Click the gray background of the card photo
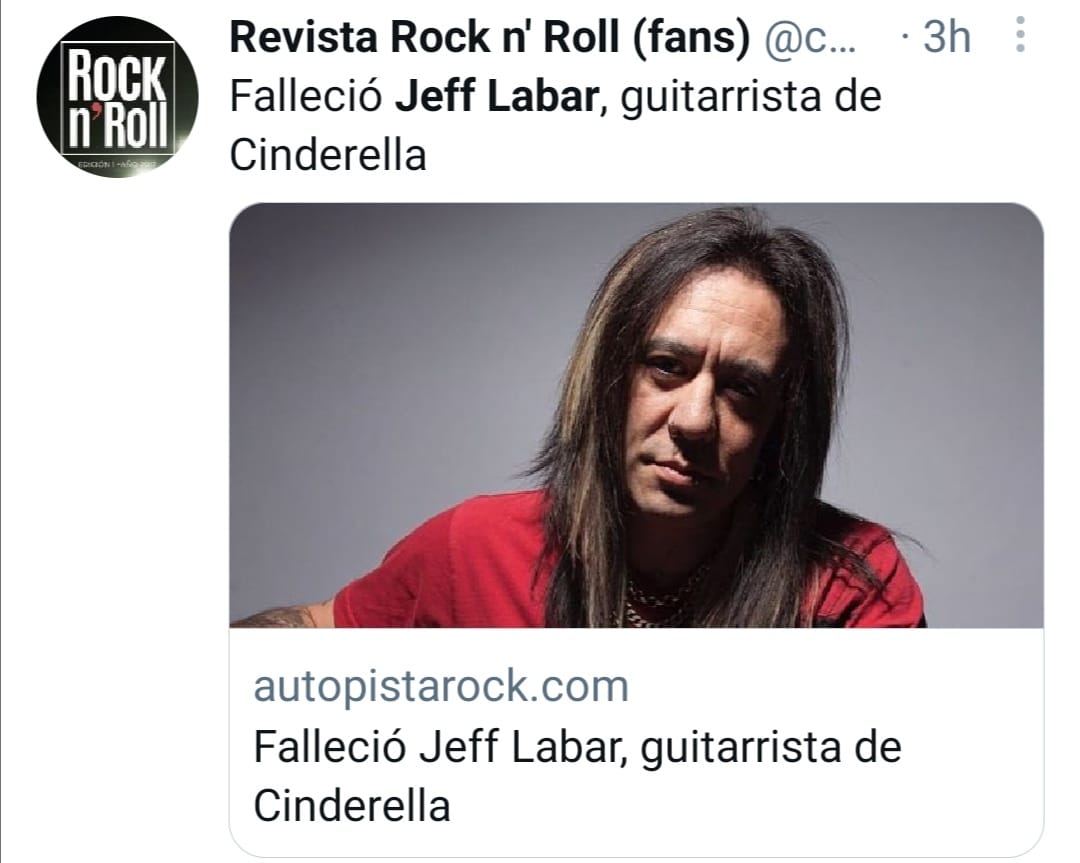 pyautogui.click(x=386, y=344)
